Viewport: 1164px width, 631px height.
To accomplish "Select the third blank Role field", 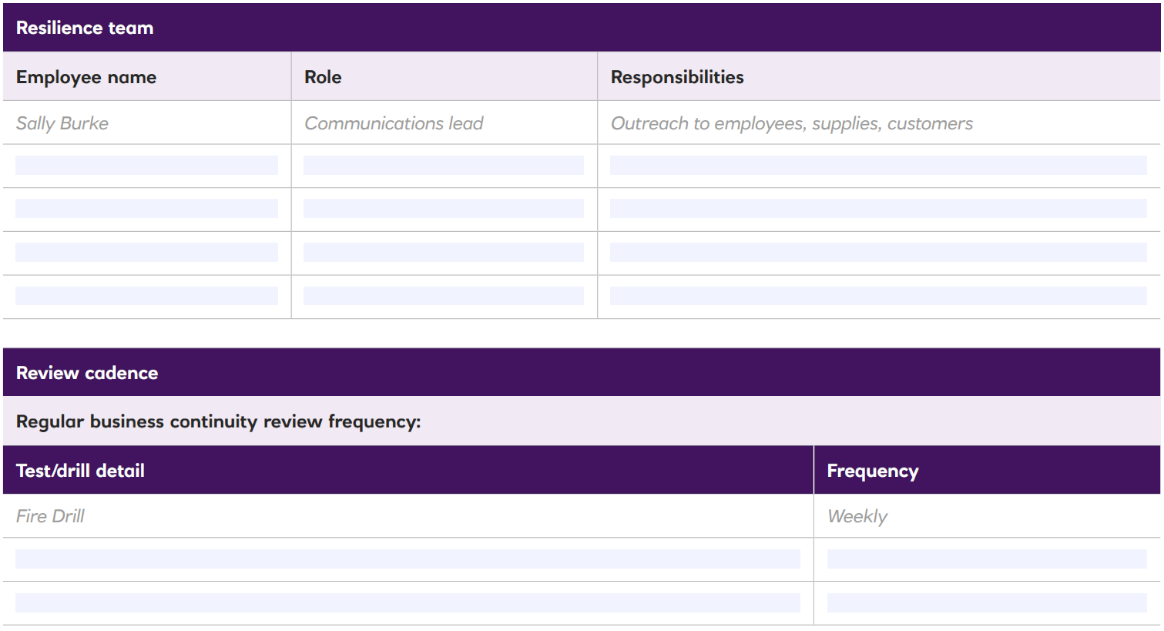I will (443, 253).
